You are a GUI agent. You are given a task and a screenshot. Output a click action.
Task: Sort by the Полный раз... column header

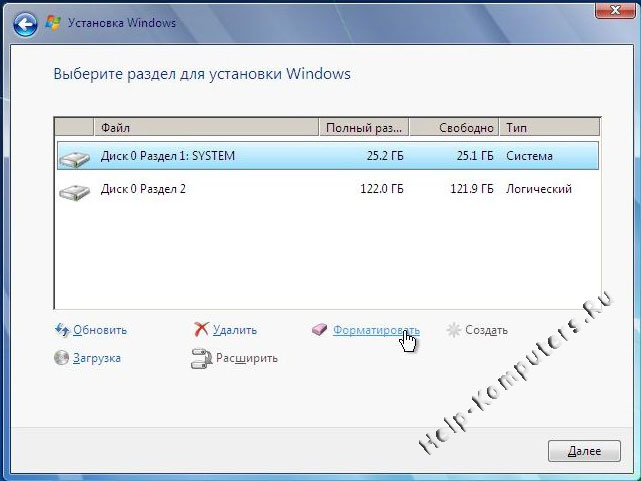click(x=364, y=128)
